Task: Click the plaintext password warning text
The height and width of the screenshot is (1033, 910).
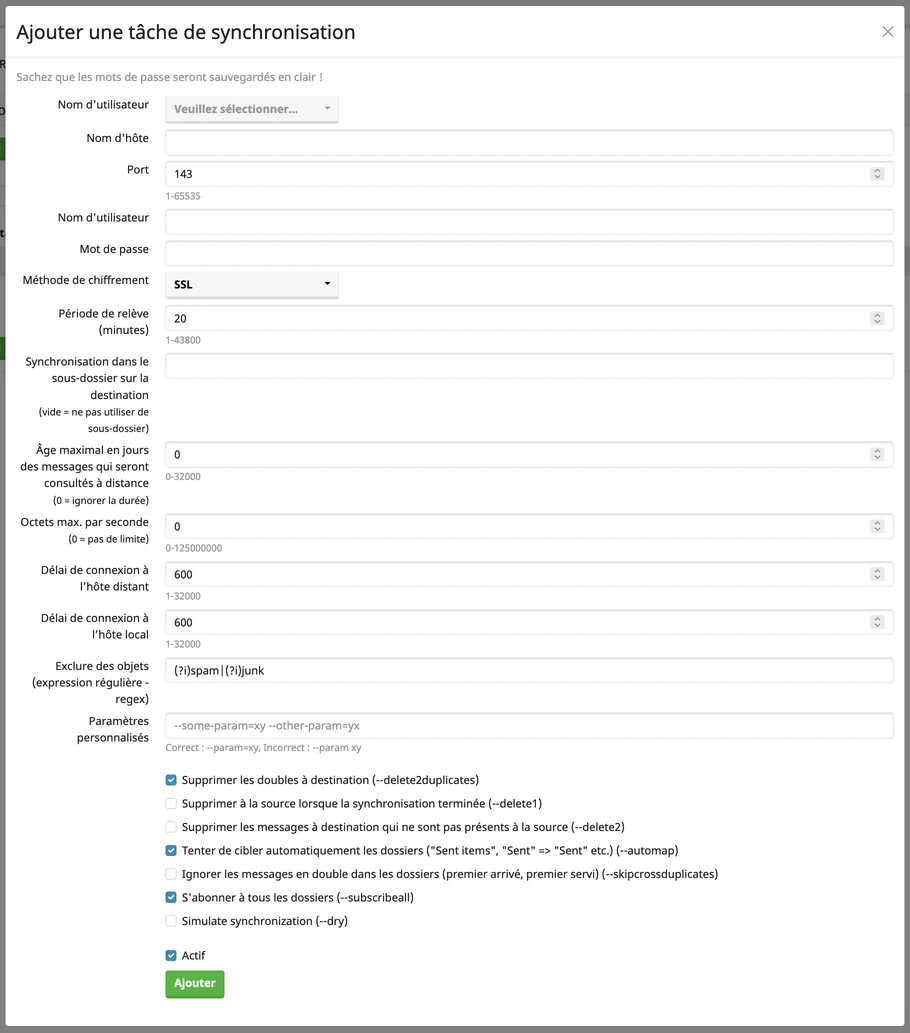Action: 169,77
